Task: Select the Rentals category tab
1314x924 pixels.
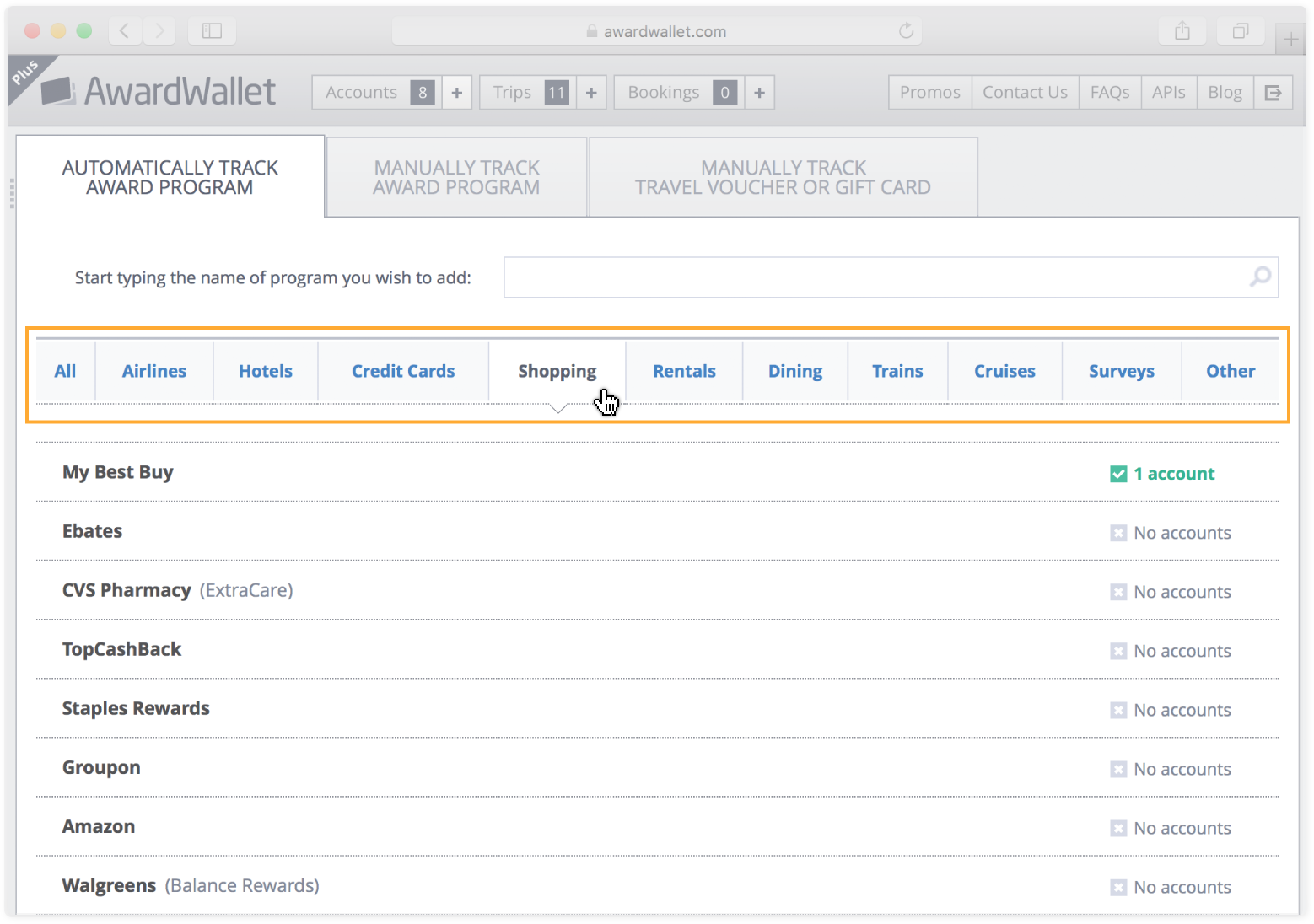Action: (684, 371)
